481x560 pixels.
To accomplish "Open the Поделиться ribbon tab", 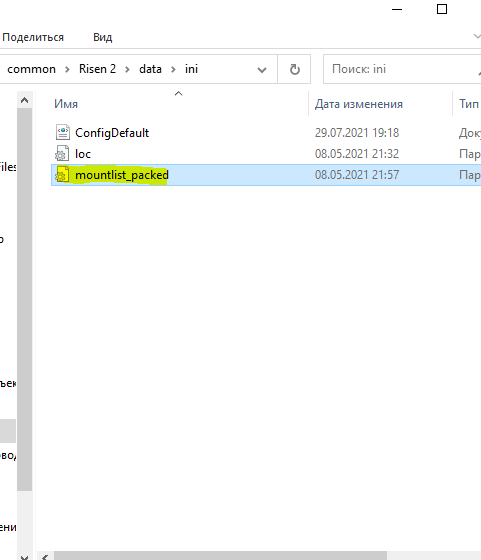I will (33, 37).
